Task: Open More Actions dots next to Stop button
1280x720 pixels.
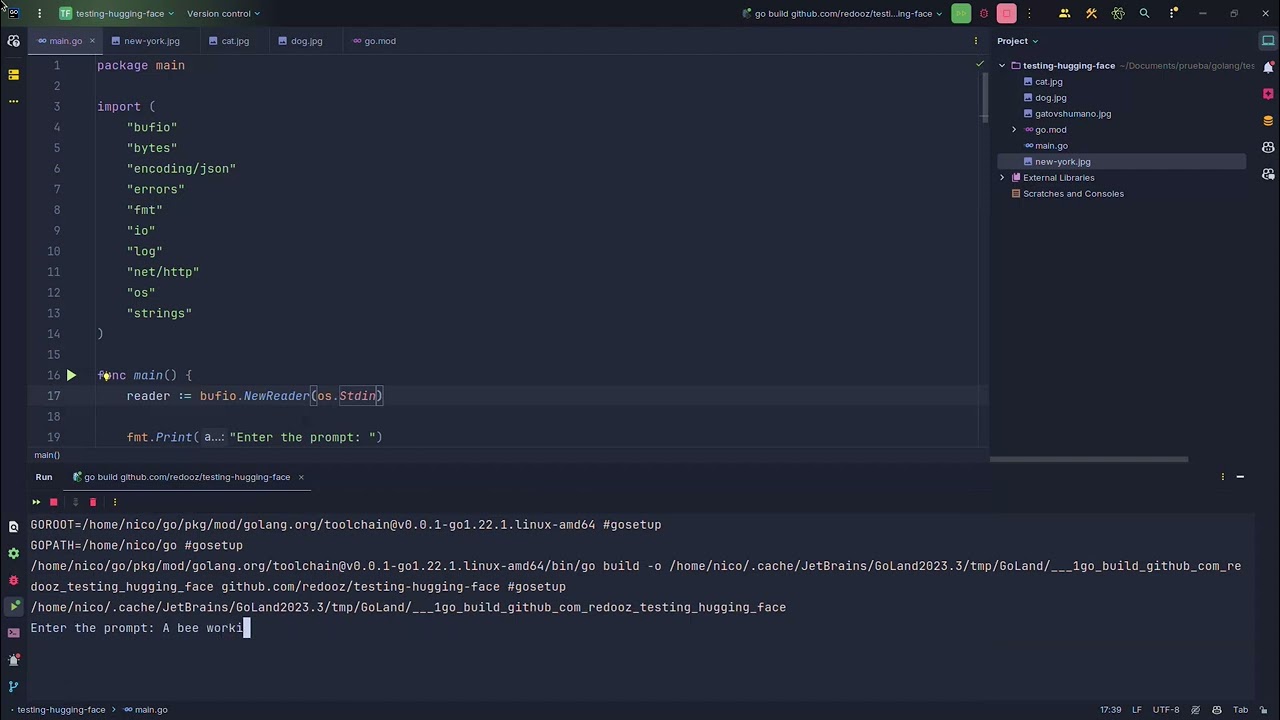Action: pyautogui.click(x=1030, y=13)
